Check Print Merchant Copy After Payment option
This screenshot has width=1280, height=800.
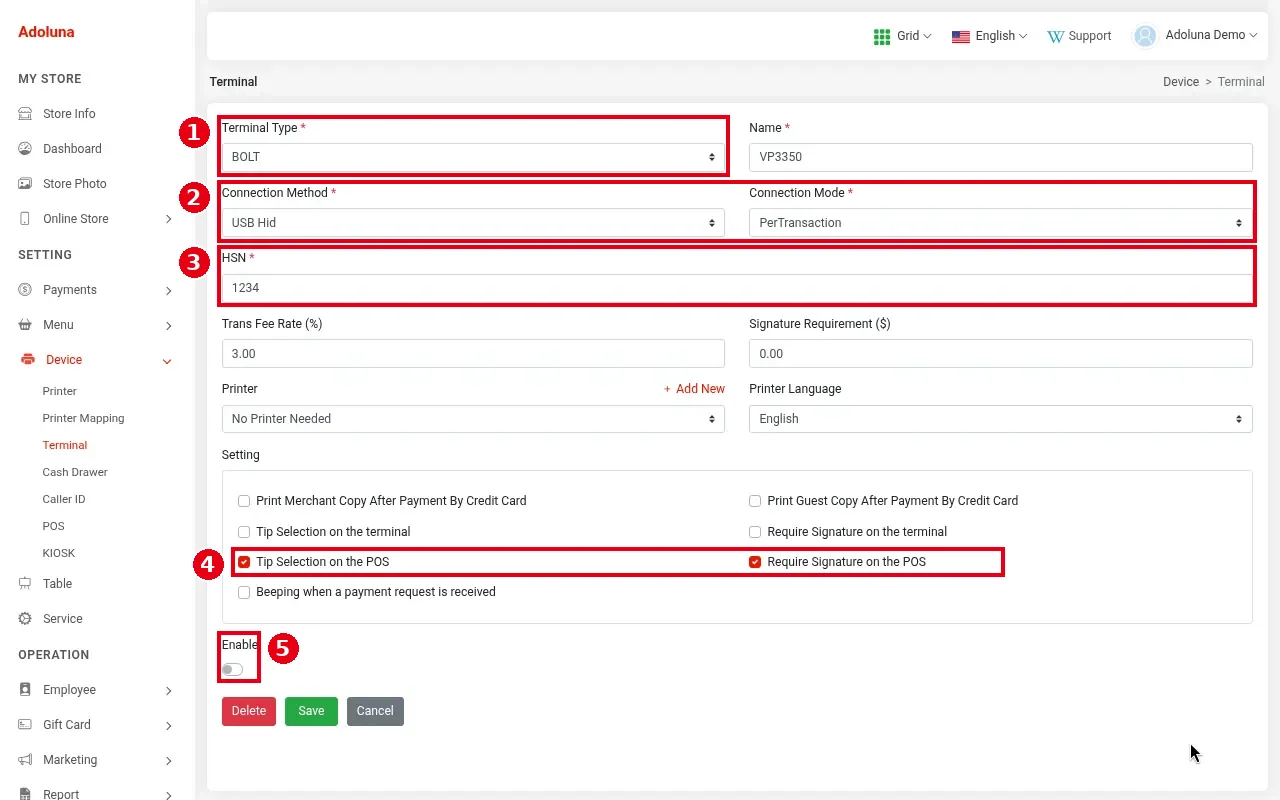pos(244,501)
